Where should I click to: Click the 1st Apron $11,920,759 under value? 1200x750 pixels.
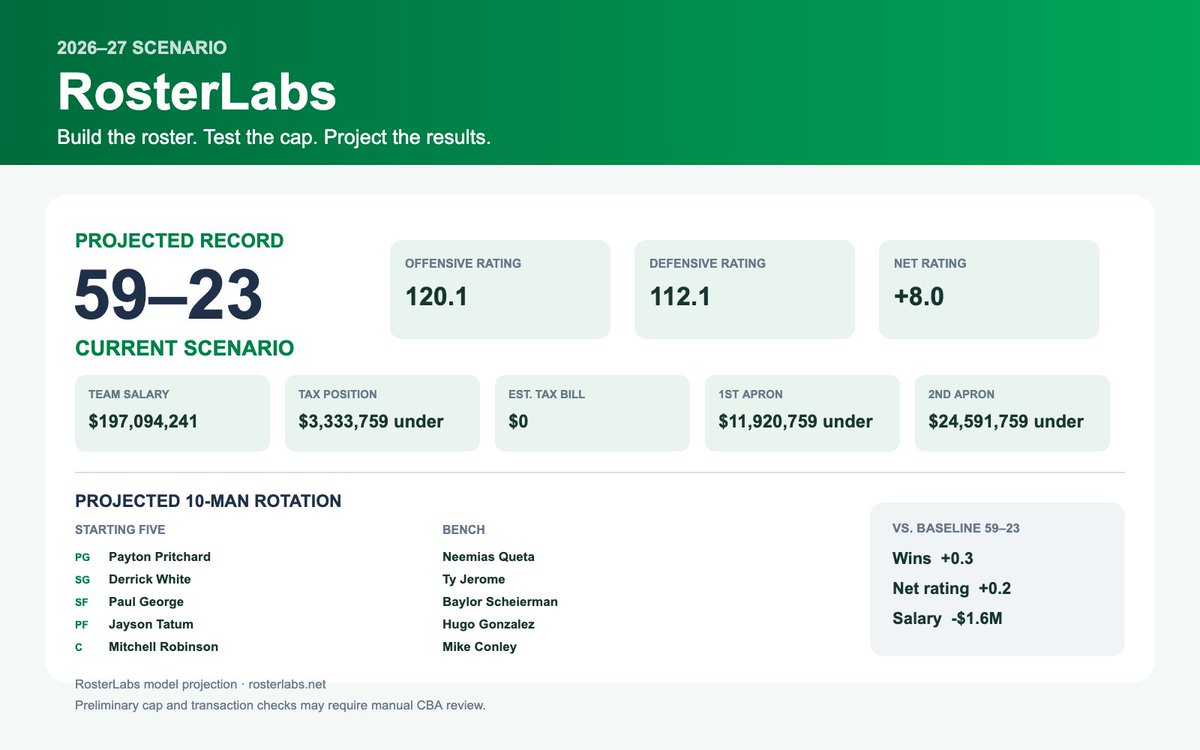point(795,421)
